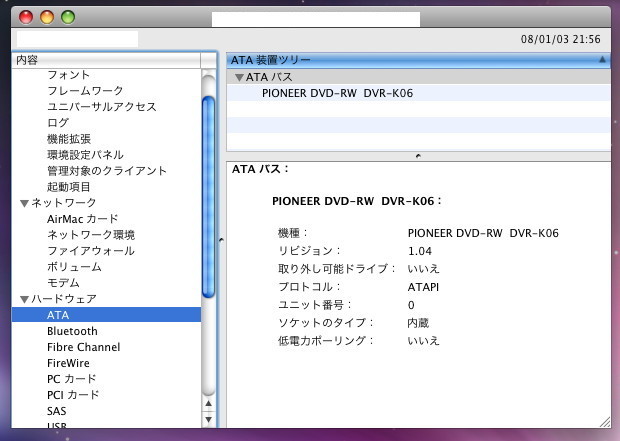Select the highlighted ATA hardware item
Screen dimensions: 620x441
tap(106, 315)
